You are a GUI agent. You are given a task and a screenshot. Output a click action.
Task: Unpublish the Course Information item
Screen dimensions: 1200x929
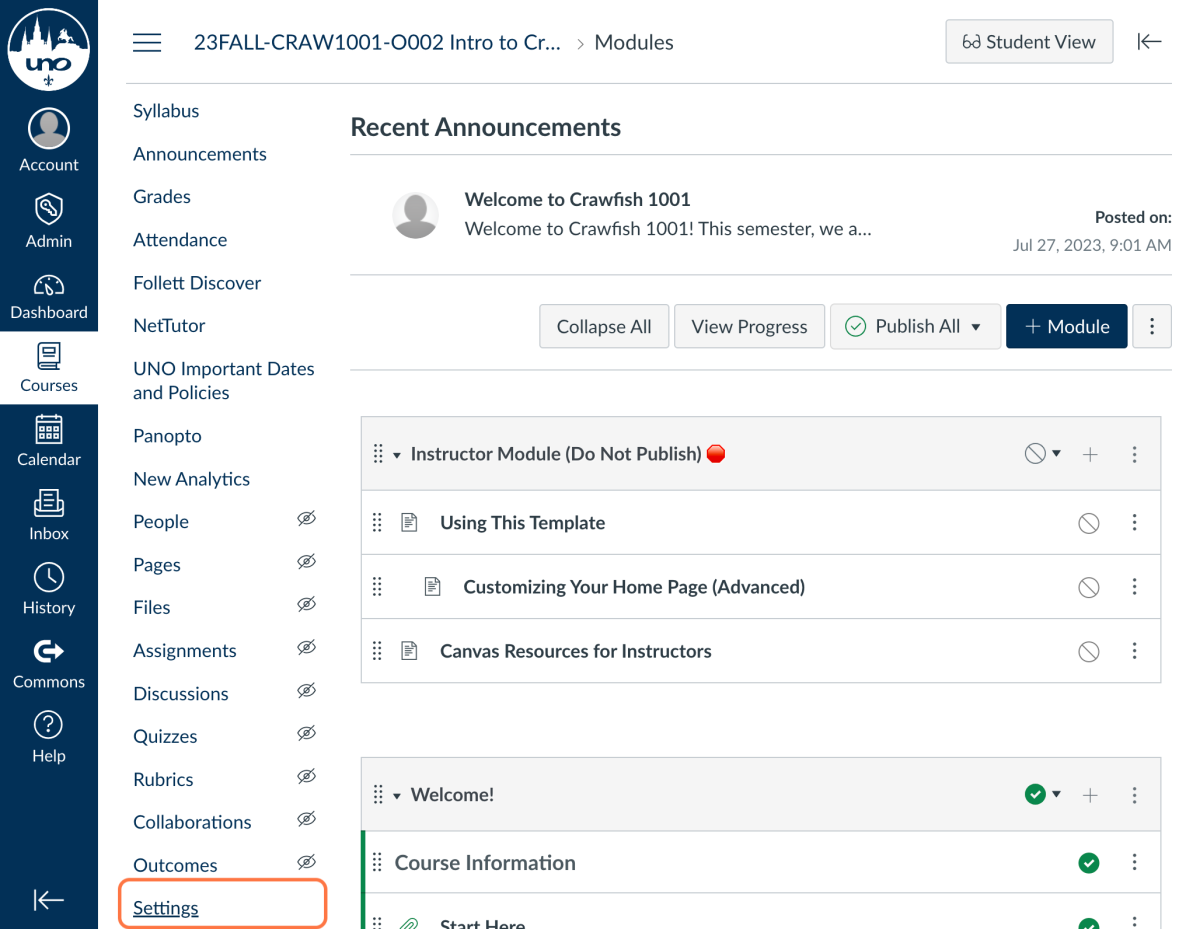pos(1089,863)
